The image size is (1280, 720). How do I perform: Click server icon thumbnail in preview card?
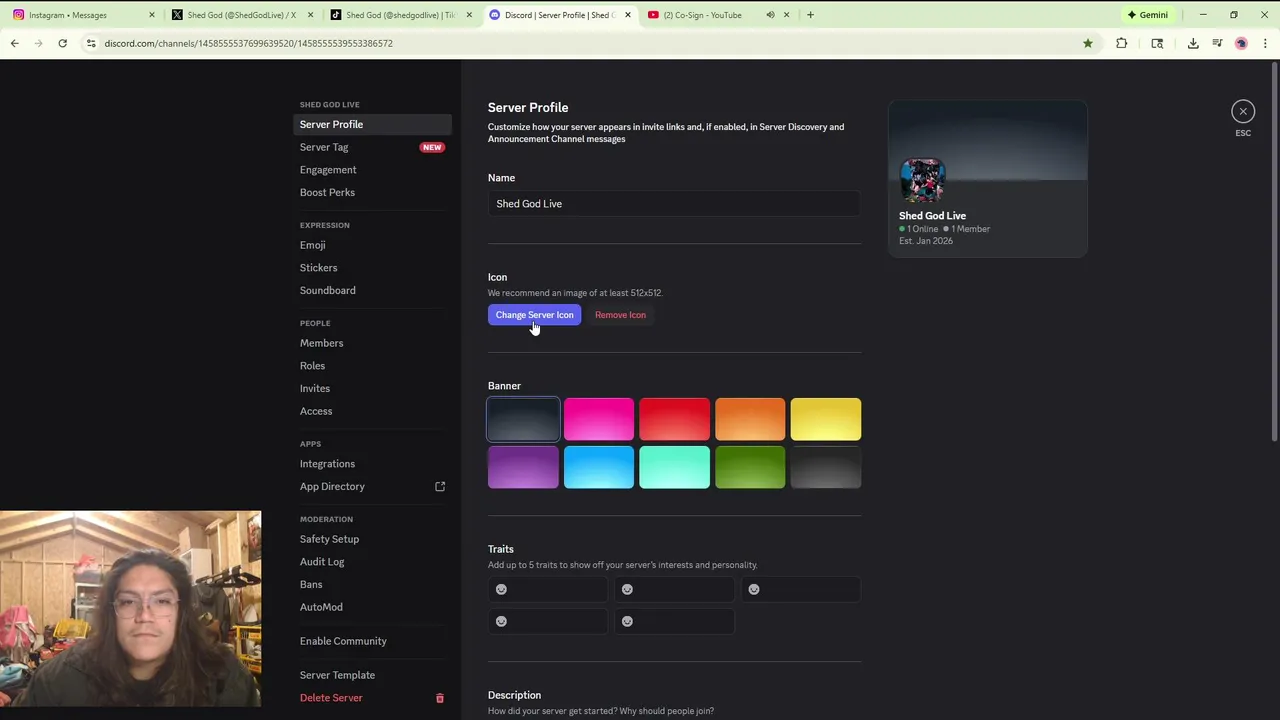pyautogui.click(x=922, y=181)
